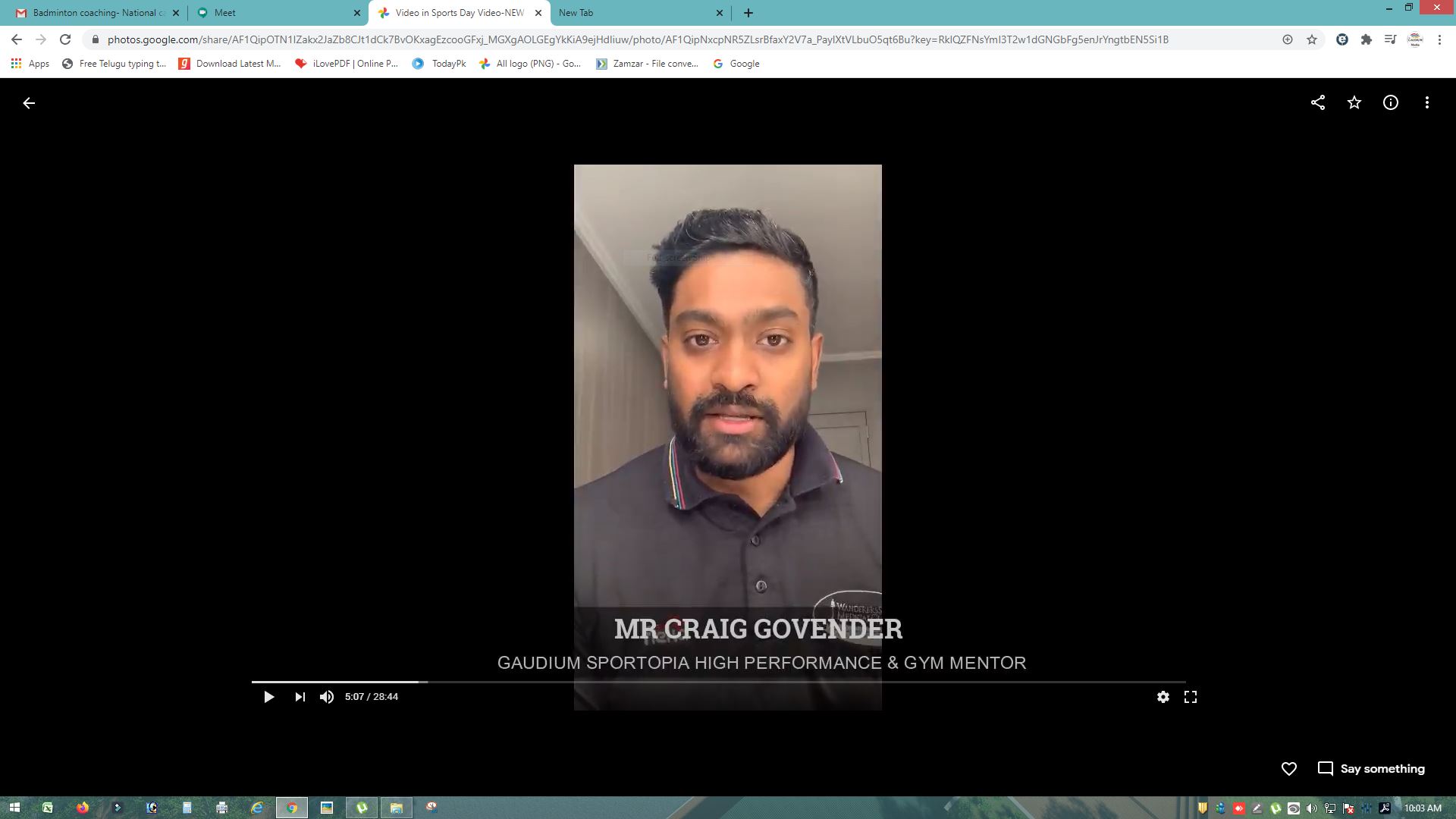Open the Action Center flag tray icon

pos(1348,808)
